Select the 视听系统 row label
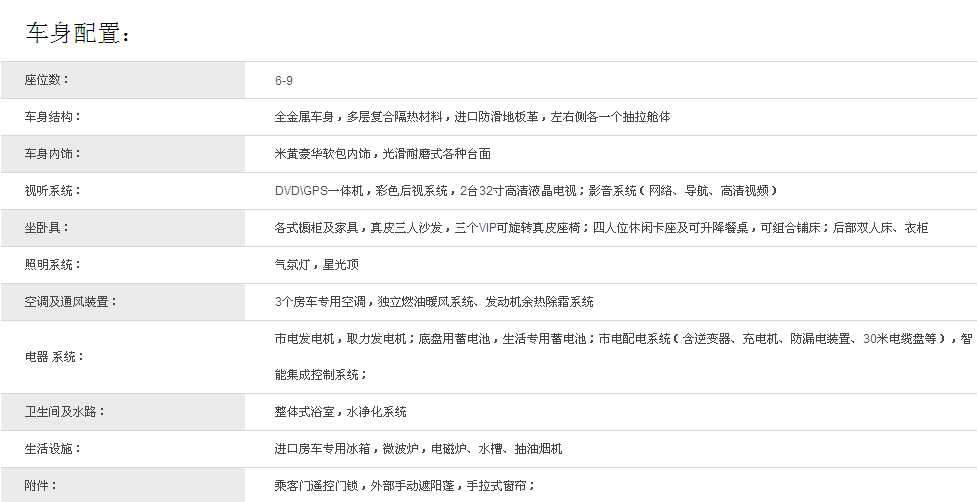 [x=53, y=191]
